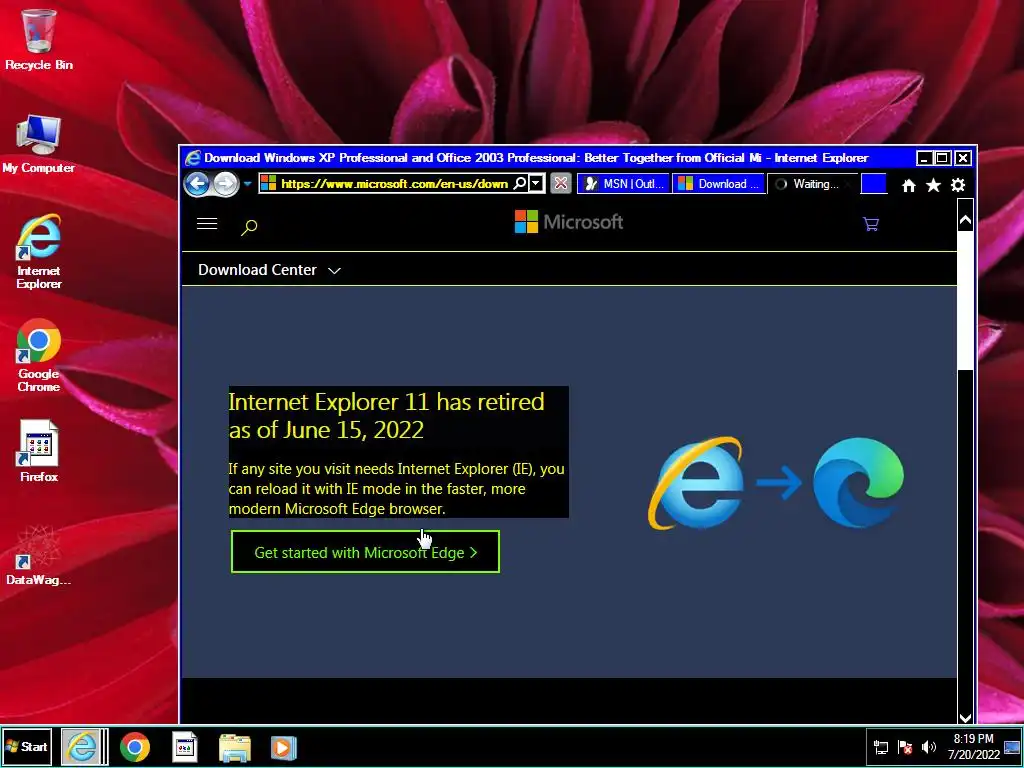Select the Firefox desktop shortcut
Screen dimensions: 1024x768
coord(39,451)
